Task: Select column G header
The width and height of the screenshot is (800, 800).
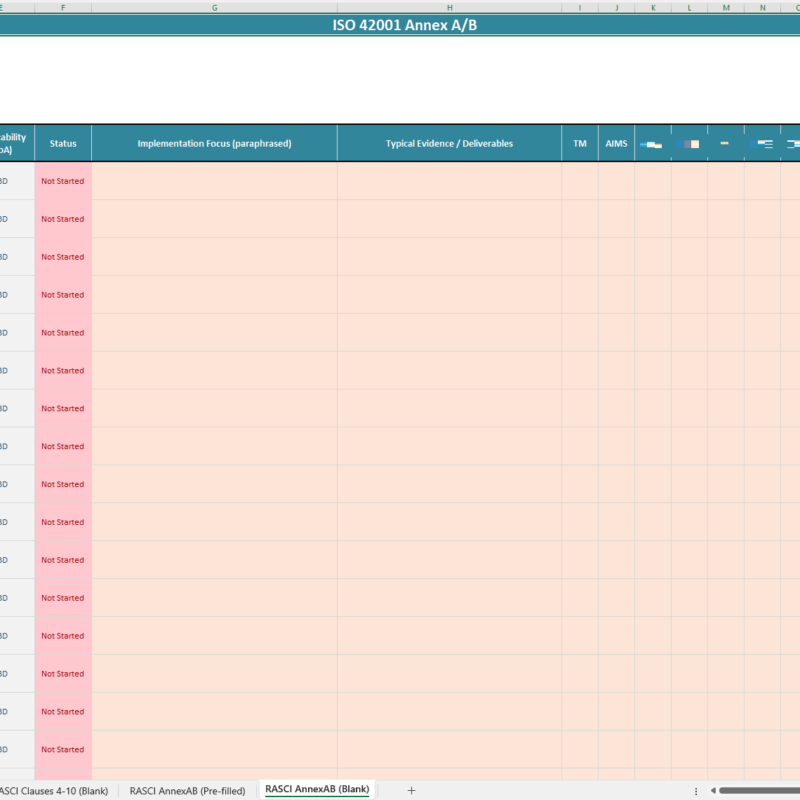Action: tap(213, 6)
